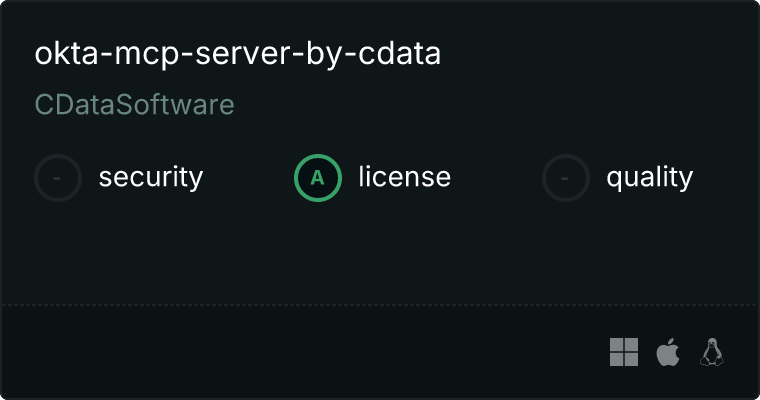Click the empty footer area left of platform icons
Screen dimensions: 760x400
300,352
